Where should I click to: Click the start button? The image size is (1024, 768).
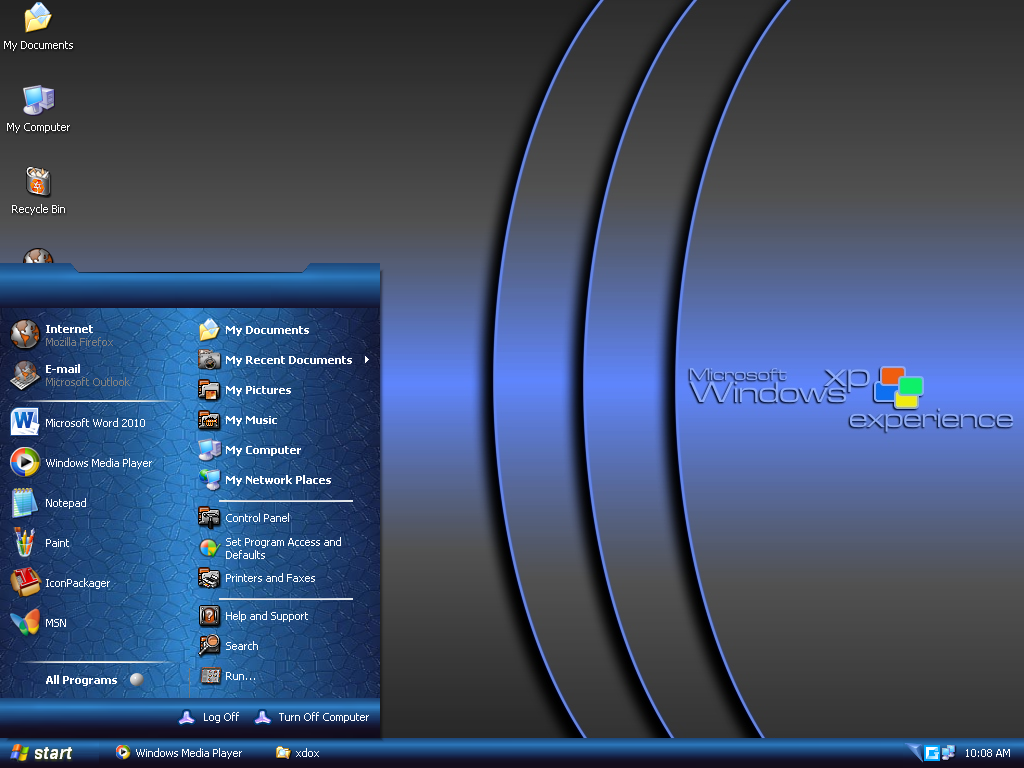(x=42, y=753)
